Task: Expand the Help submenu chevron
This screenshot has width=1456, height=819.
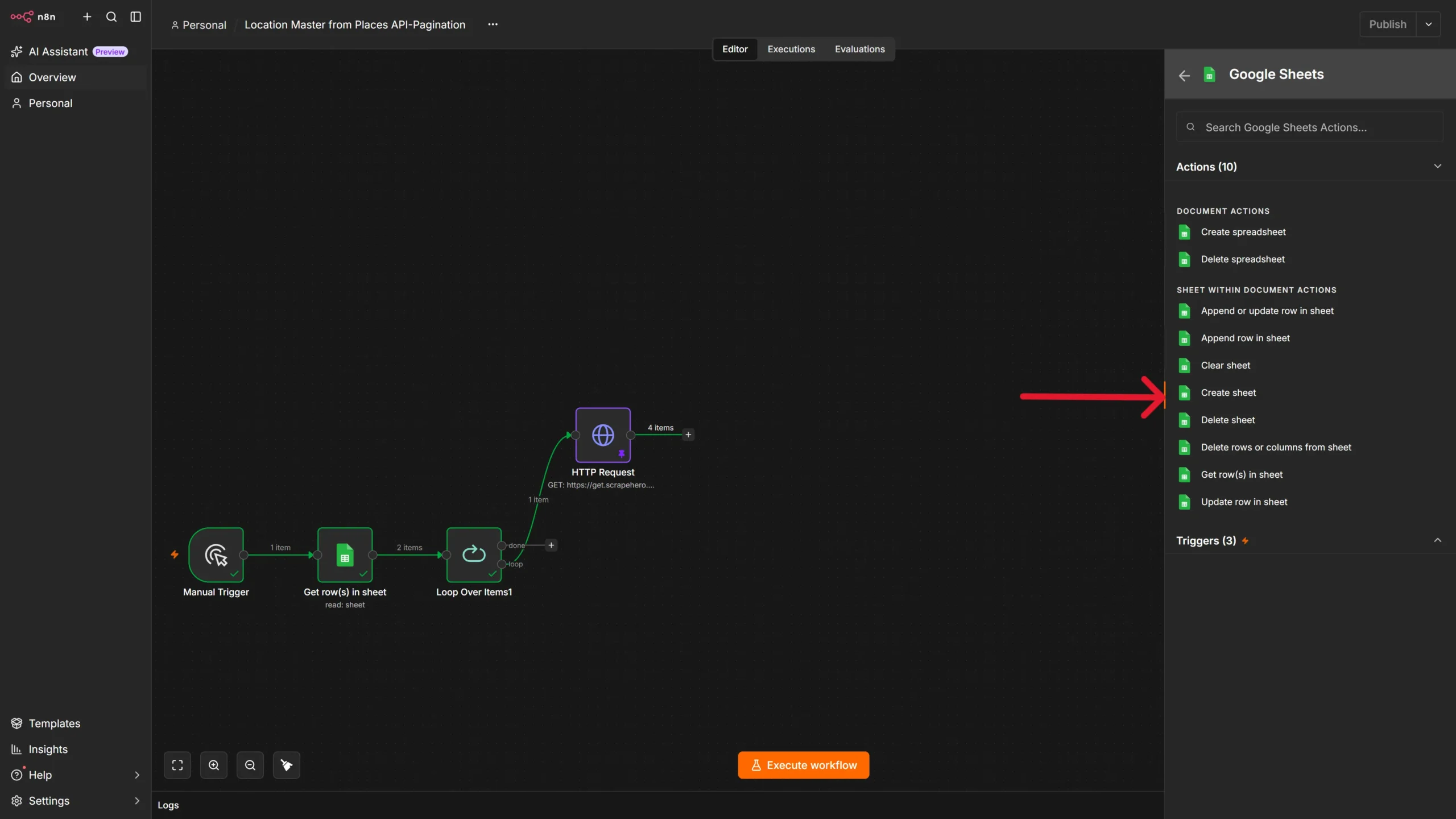Action: pyautogui.click(x=137, y=775)
